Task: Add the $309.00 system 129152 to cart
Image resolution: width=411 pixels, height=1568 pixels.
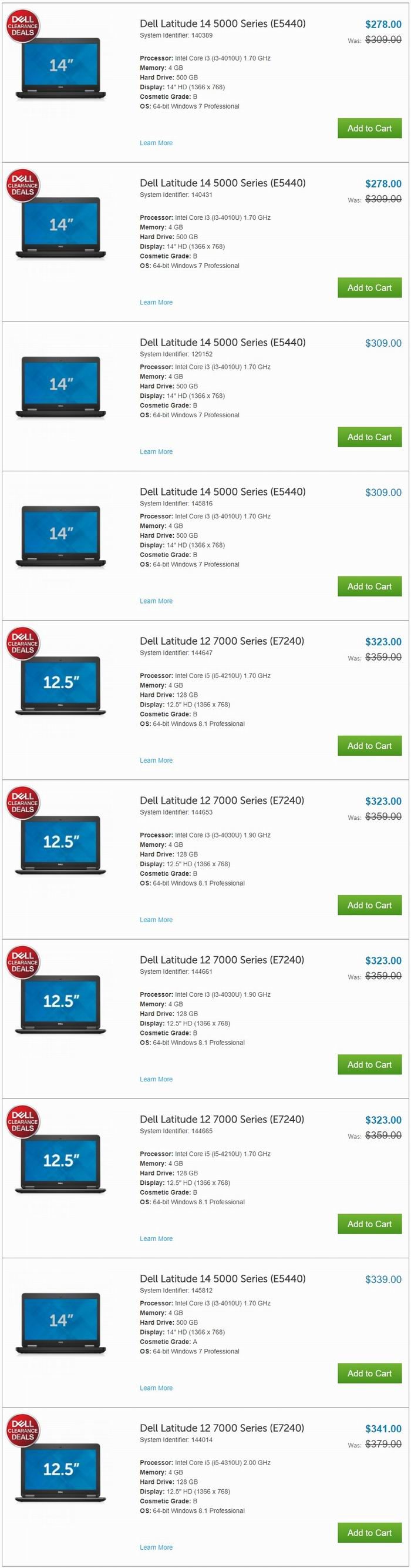Action: point(369,437)
